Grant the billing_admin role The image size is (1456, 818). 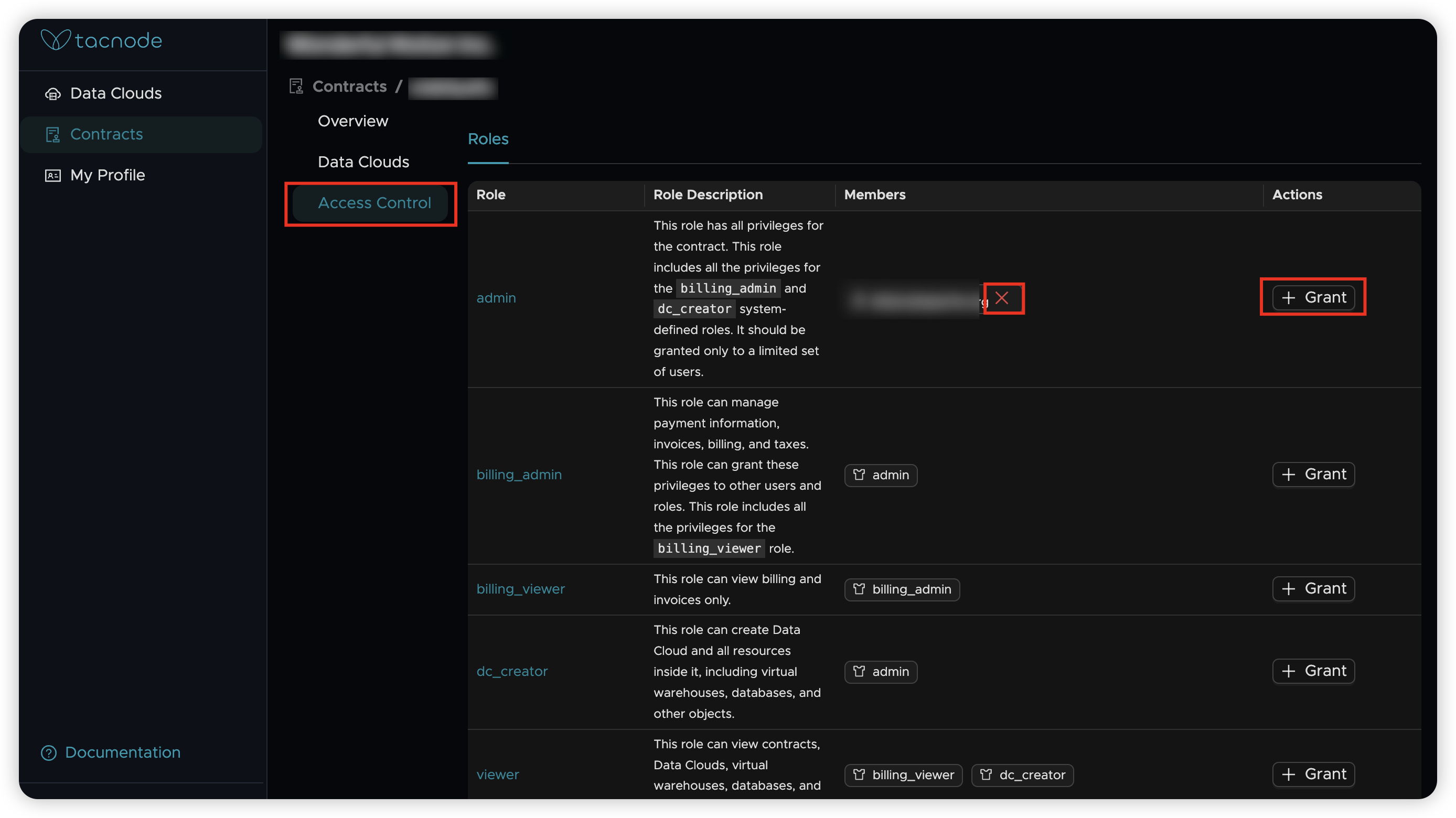click(1313, 474)
